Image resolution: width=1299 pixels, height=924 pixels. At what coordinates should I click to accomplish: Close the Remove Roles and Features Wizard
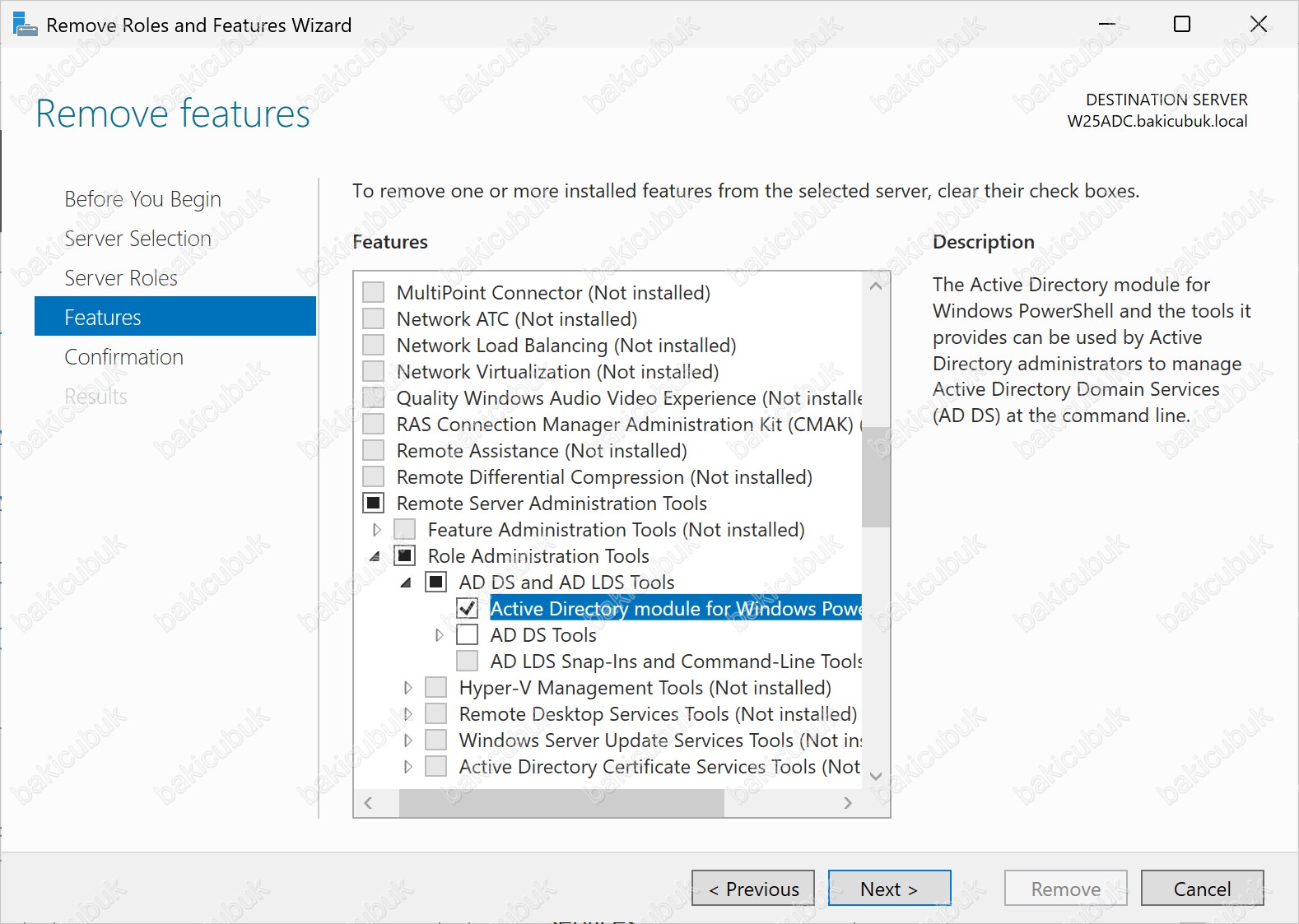click(1259, 25)
